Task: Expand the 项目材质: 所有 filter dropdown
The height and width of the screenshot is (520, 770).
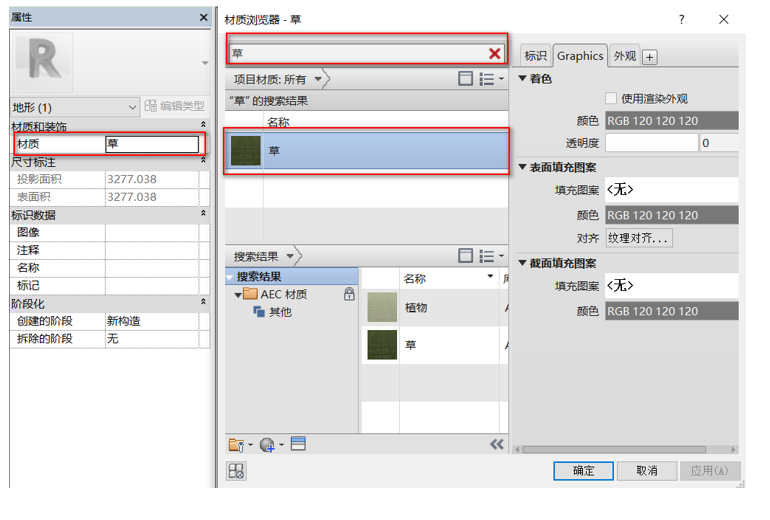Action: click(x=318, y=79)
